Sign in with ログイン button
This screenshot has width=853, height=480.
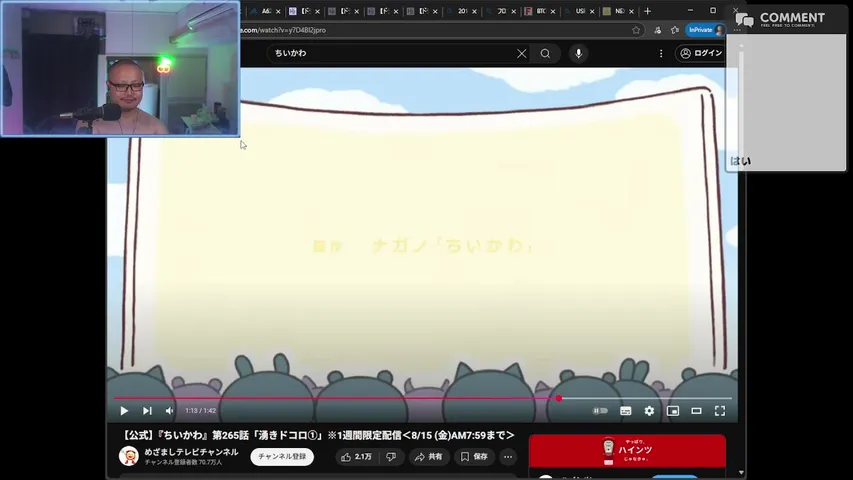701,53
